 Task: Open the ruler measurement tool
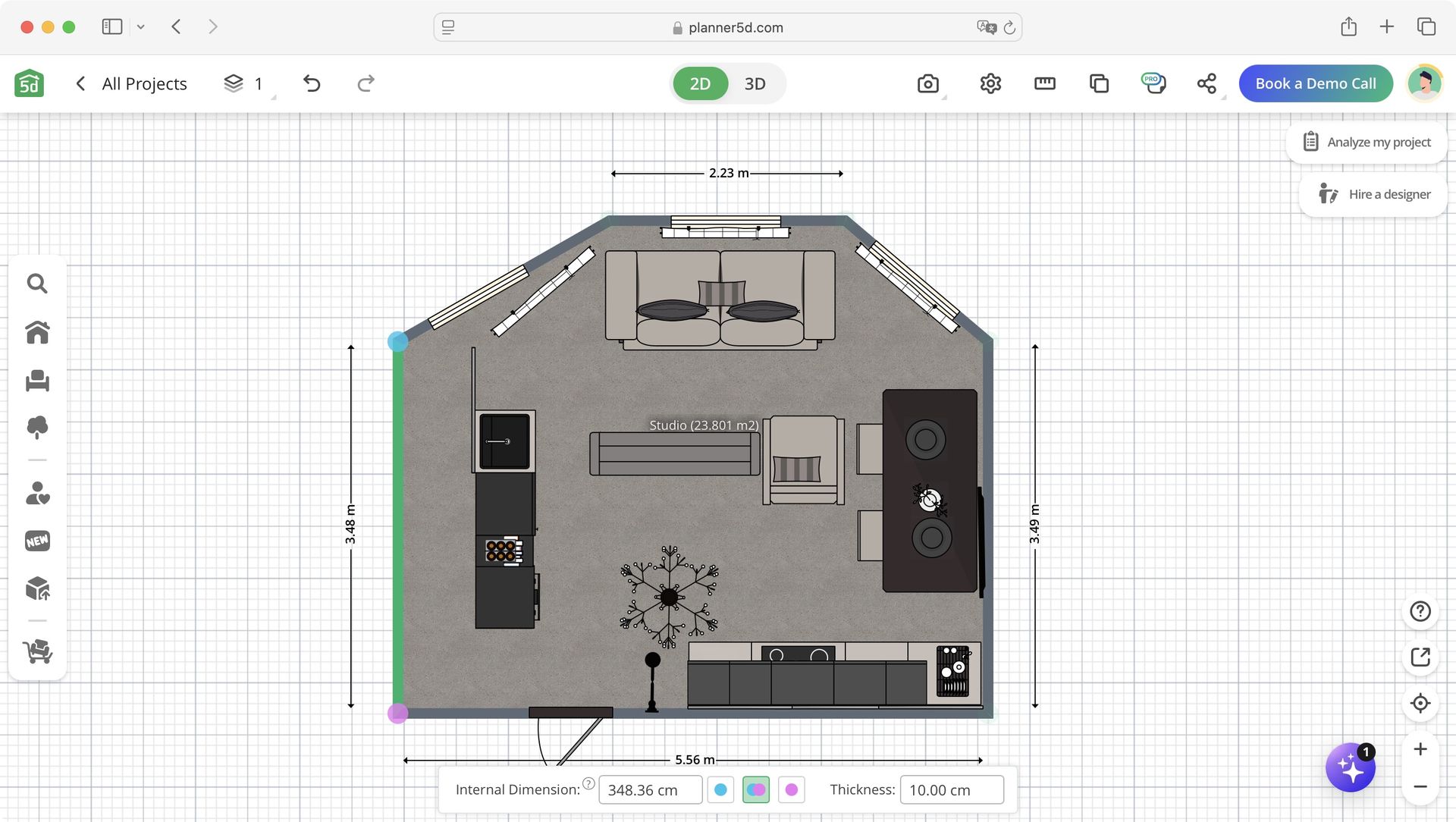pos(1044,83)
